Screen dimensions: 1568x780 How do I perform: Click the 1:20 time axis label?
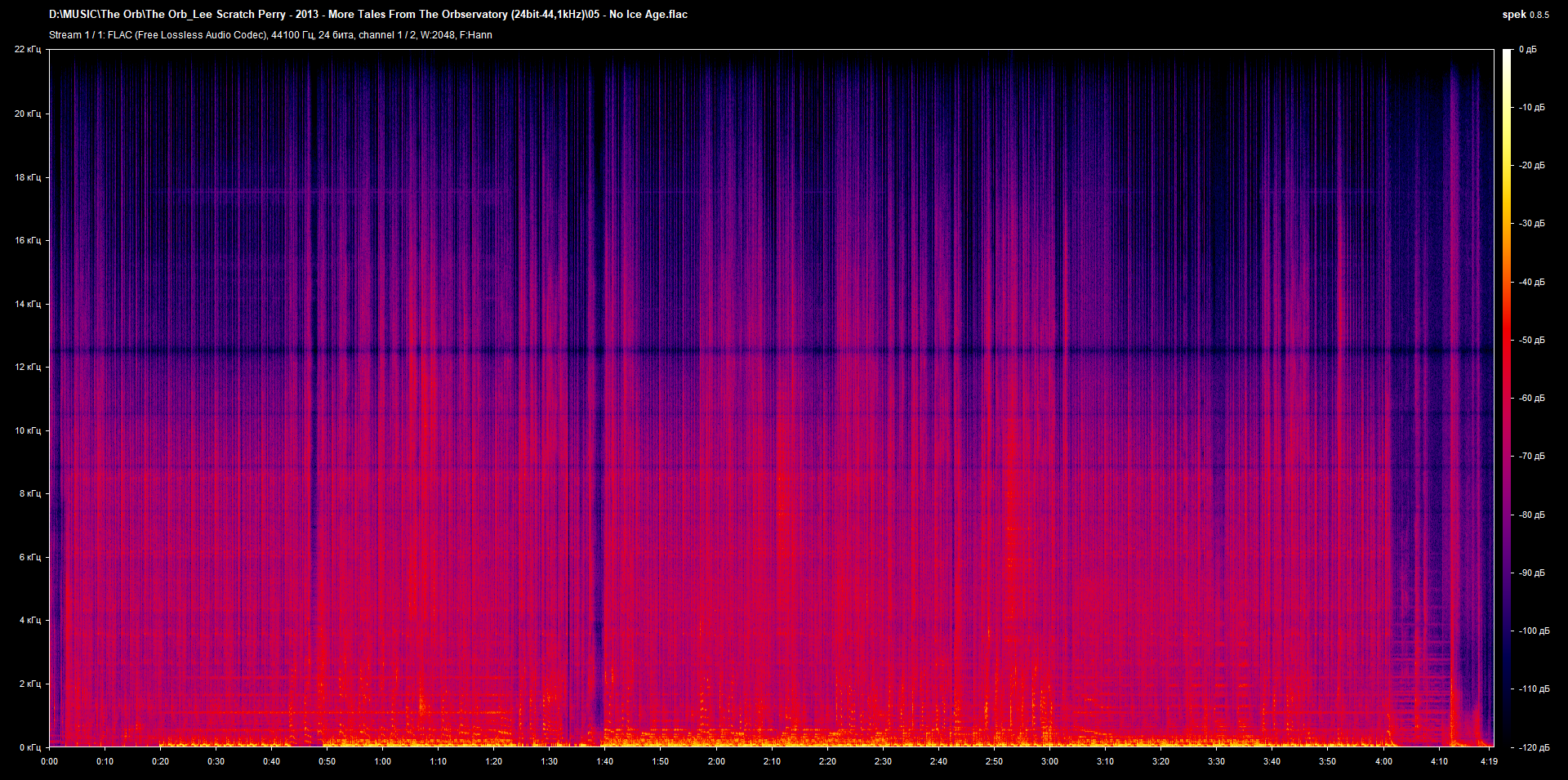[493, 761]
